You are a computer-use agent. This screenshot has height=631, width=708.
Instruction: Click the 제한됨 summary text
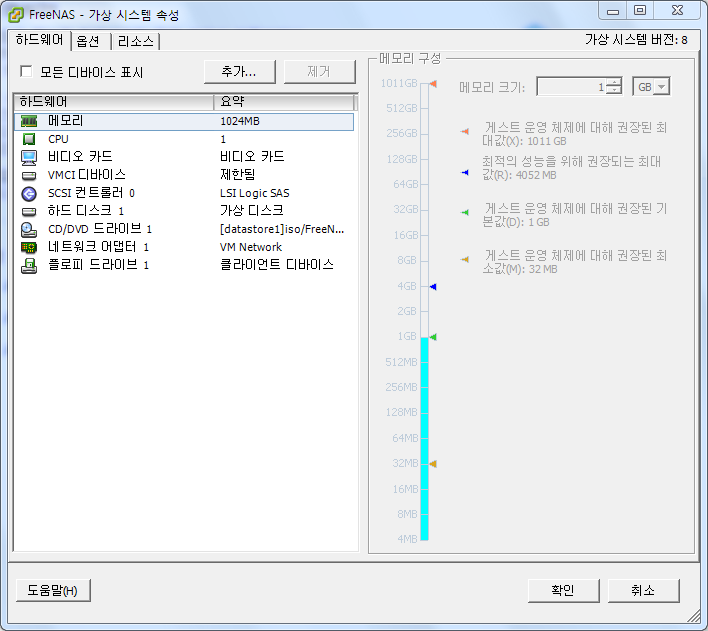pyautogui.click(x=238, y=174)
